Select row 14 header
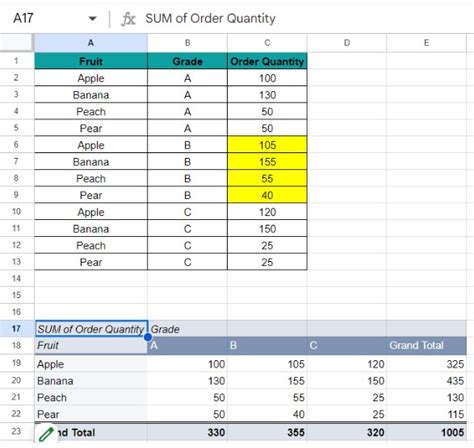This screenshot has width=474, height=448. point(17,278)
